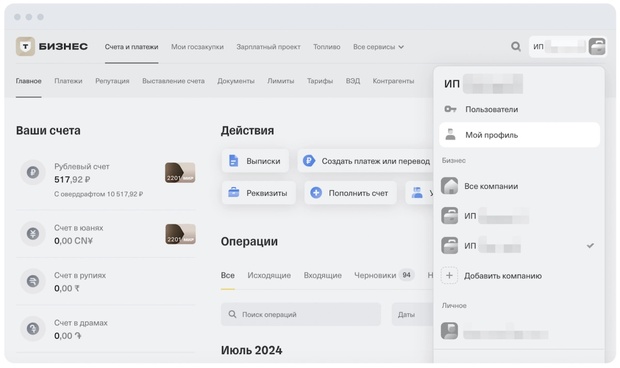Click the Пополнить счет button
The width and height of the screenshot is (620, 368).
click(350, 193)
